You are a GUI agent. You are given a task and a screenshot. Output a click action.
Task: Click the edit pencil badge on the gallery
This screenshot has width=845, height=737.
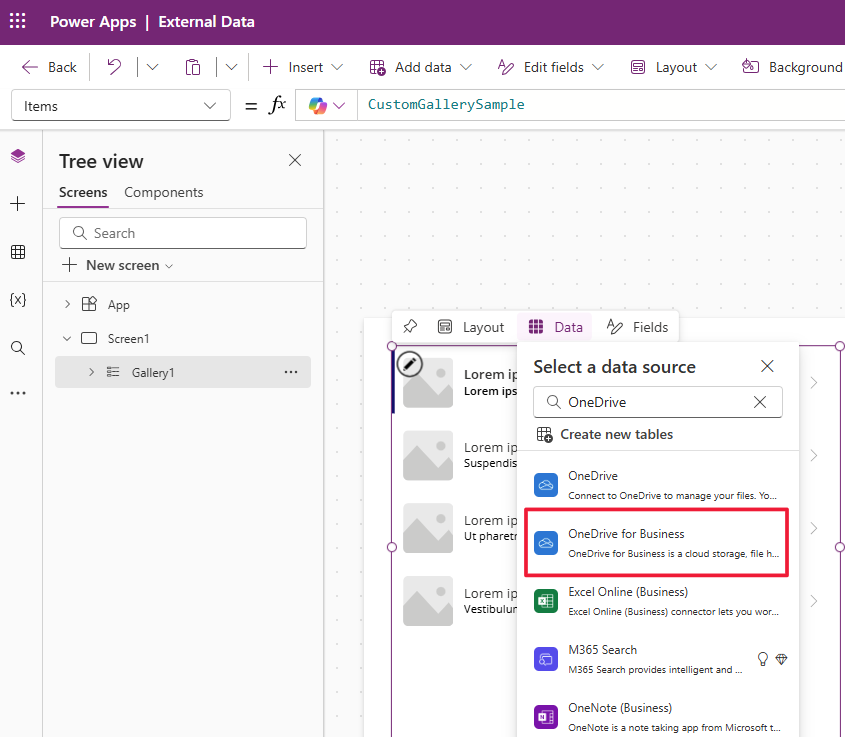[409, 363]
